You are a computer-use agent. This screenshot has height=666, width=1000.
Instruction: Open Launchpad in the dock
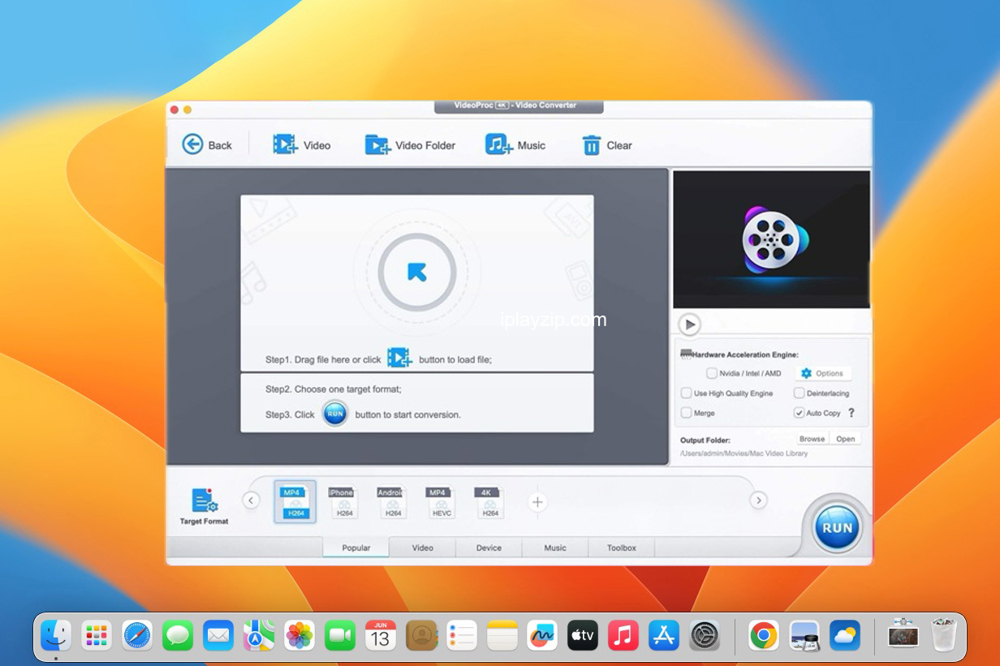[96, 635]
